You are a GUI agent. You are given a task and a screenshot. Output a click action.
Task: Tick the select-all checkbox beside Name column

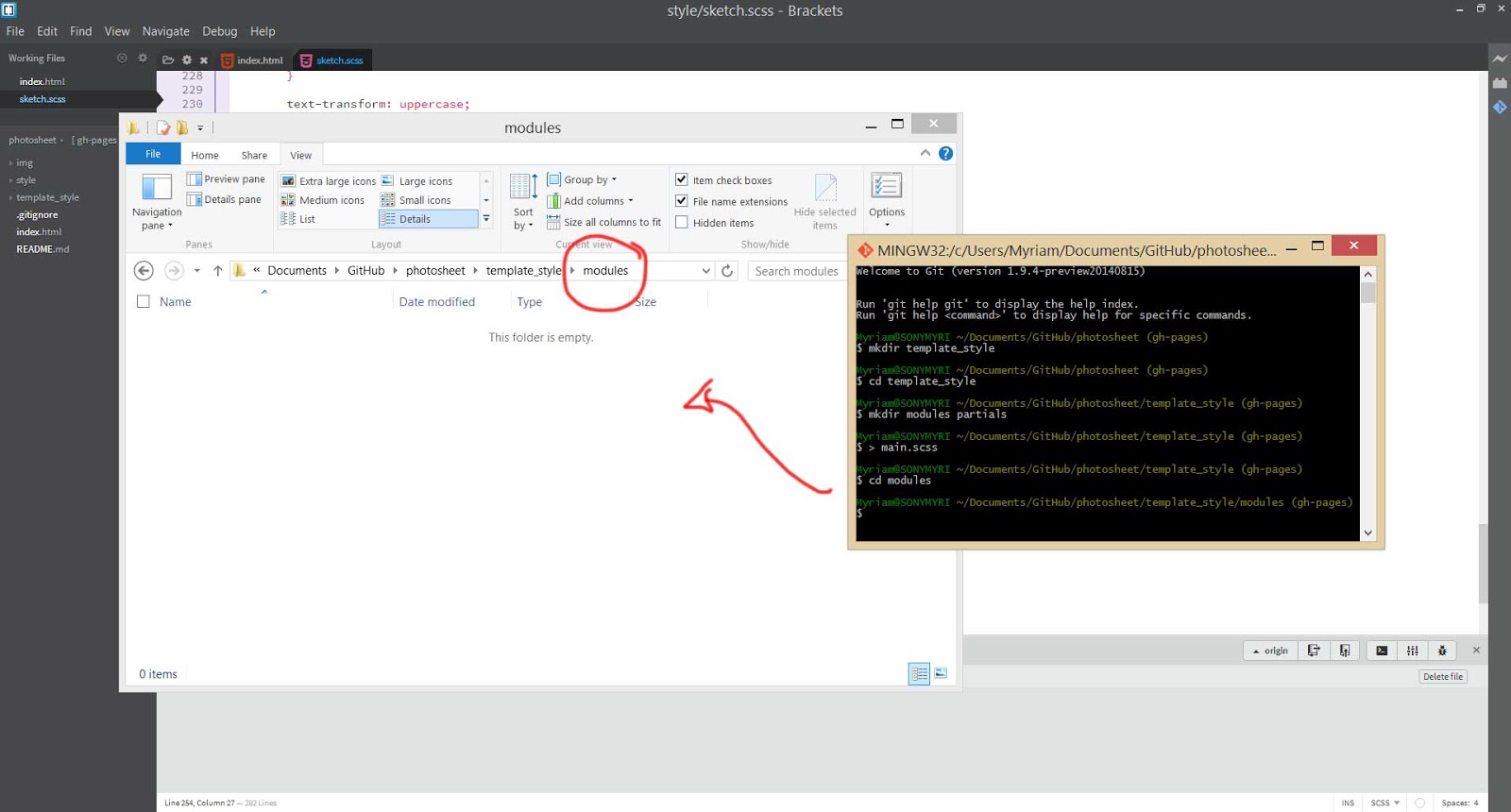point(144,302)
